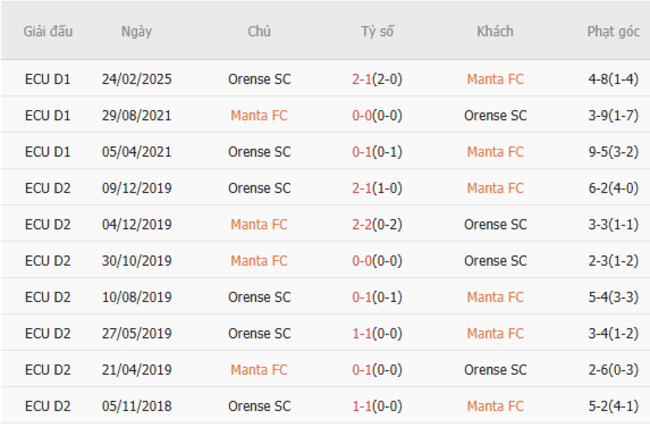
Task: Open the 2-1 score on 24/02/2025
Action: point(363,79)
